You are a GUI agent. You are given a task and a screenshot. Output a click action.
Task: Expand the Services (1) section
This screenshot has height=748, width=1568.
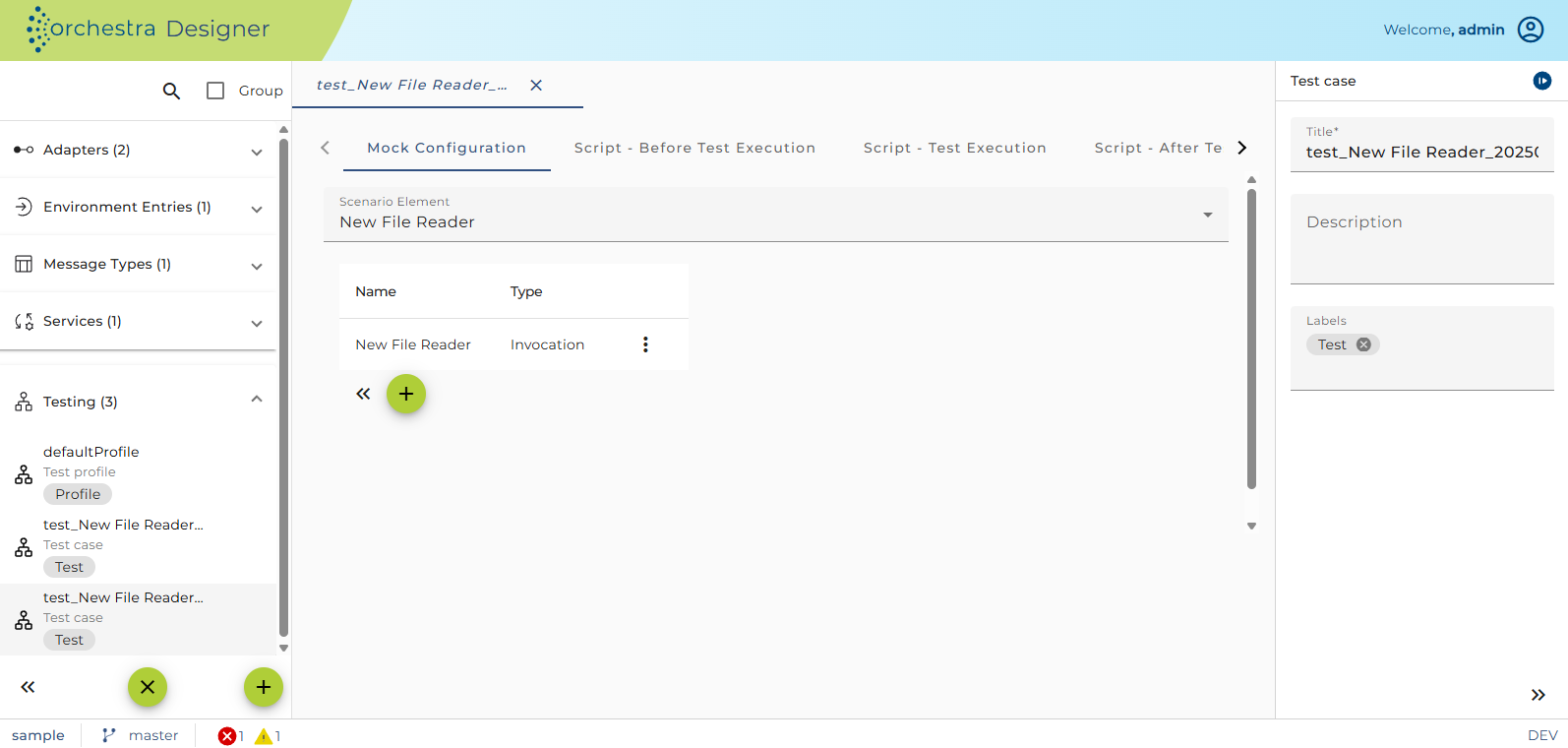[x=257, y=323]
